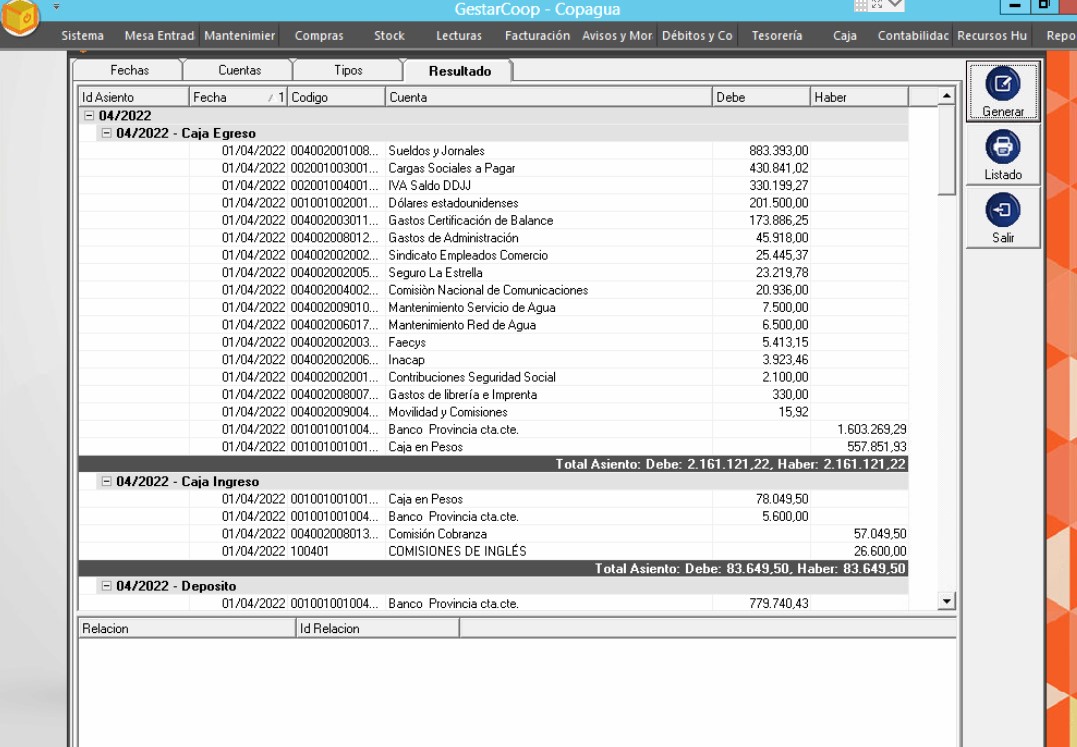Screen dimensions: 1077x747
Task: Open the Facturación menu
Action: 537,36
